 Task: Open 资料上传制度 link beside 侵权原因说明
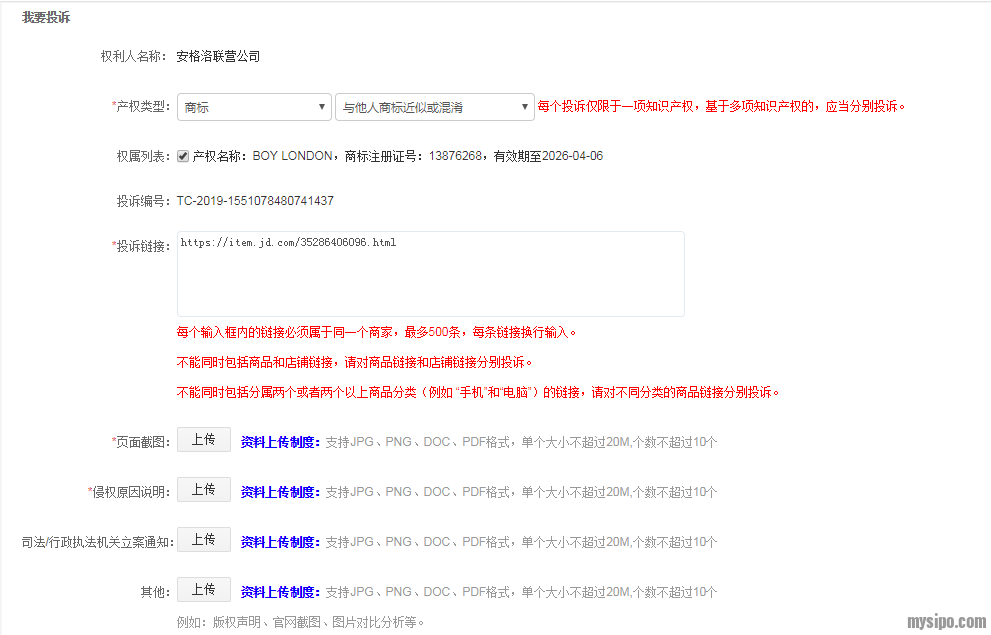click(x=280, y=492)
